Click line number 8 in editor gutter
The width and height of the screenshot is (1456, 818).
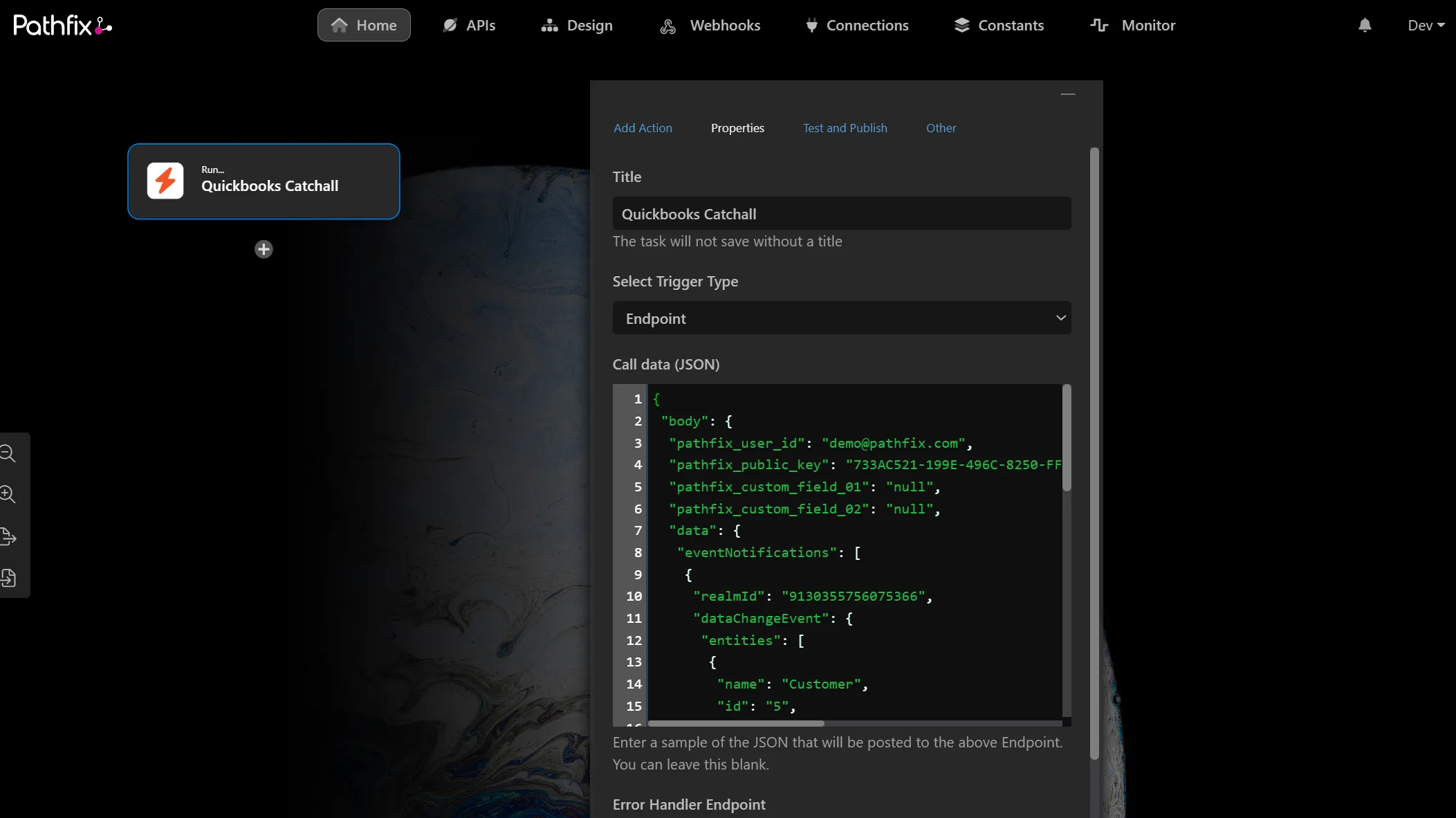pyautogui.click(x=638, y=552)
